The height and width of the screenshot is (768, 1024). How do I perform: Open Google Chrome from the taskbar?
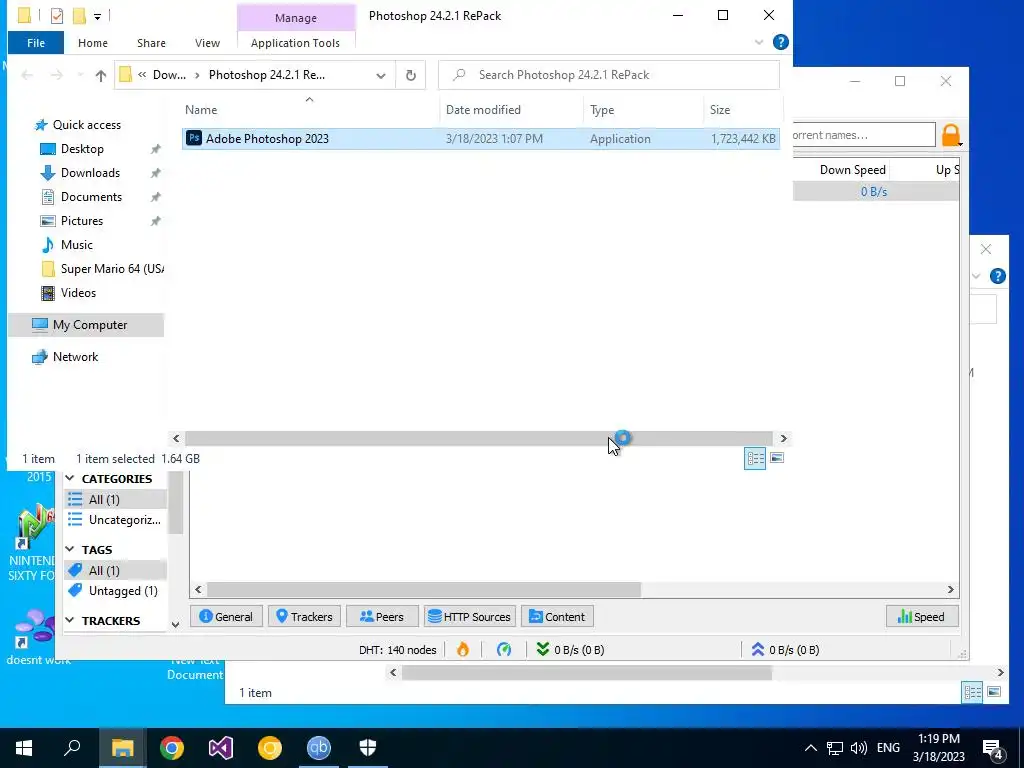pyautogui.click(x=172, y=748)
